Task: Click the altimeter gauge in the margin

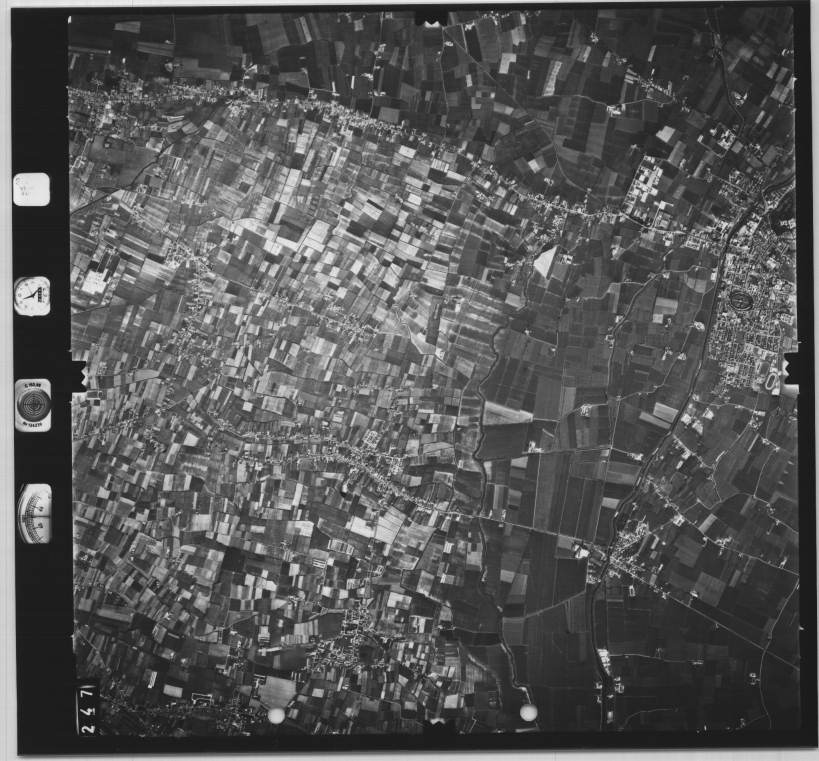Action: point(34,513)
